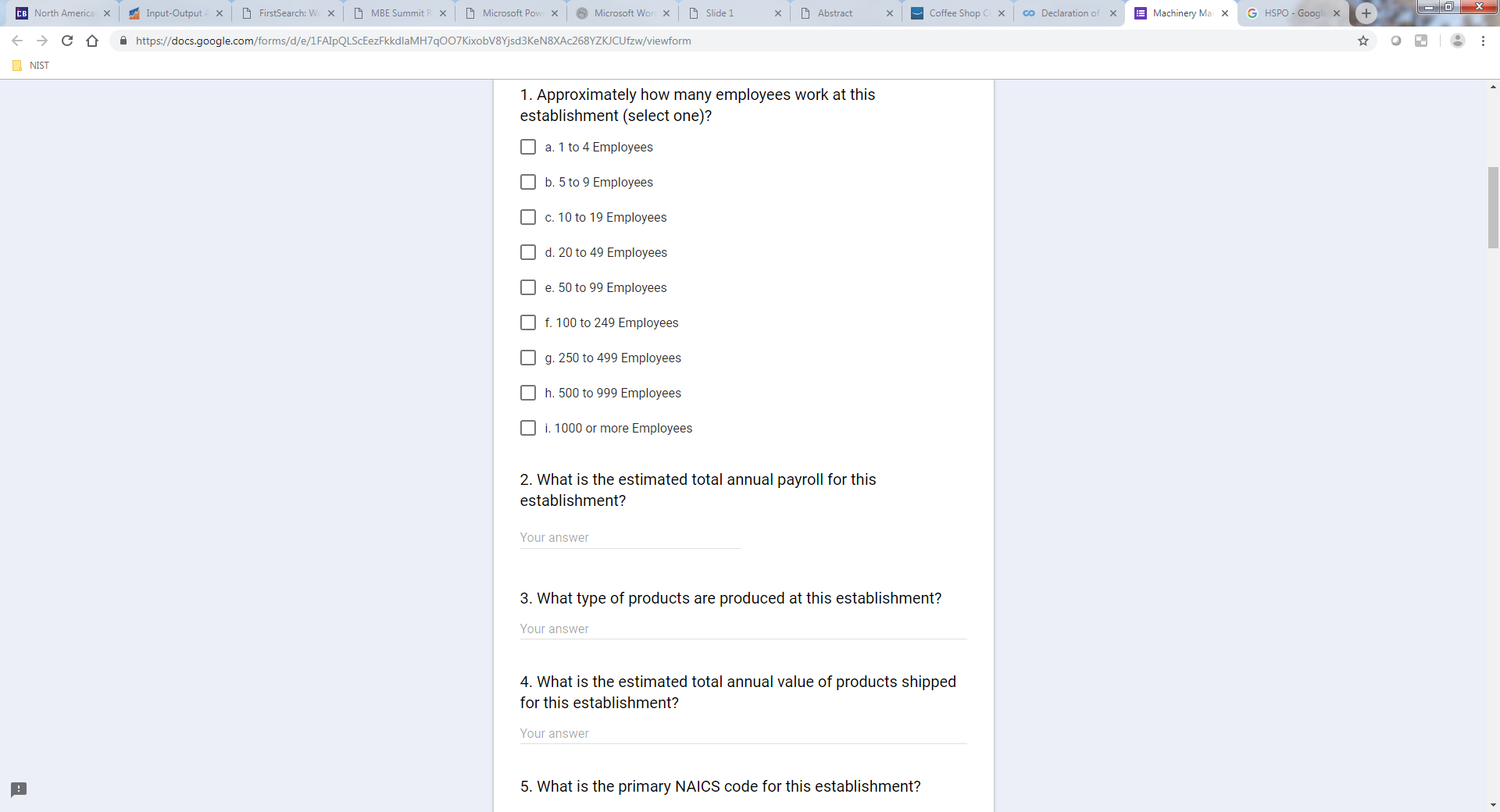Select the '20 to 49 Employees' checkbox
Screen dimensions: 1500x812
(528, 252)
